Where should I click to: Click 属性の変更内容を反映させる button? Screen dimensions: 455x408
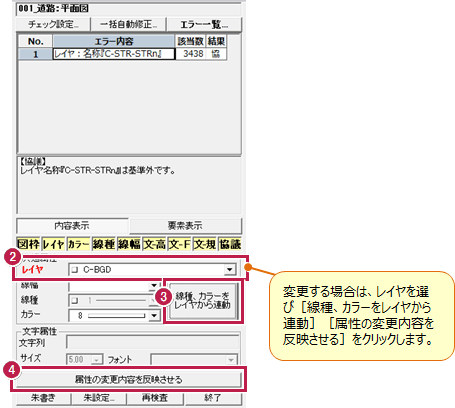coord(128,379)
